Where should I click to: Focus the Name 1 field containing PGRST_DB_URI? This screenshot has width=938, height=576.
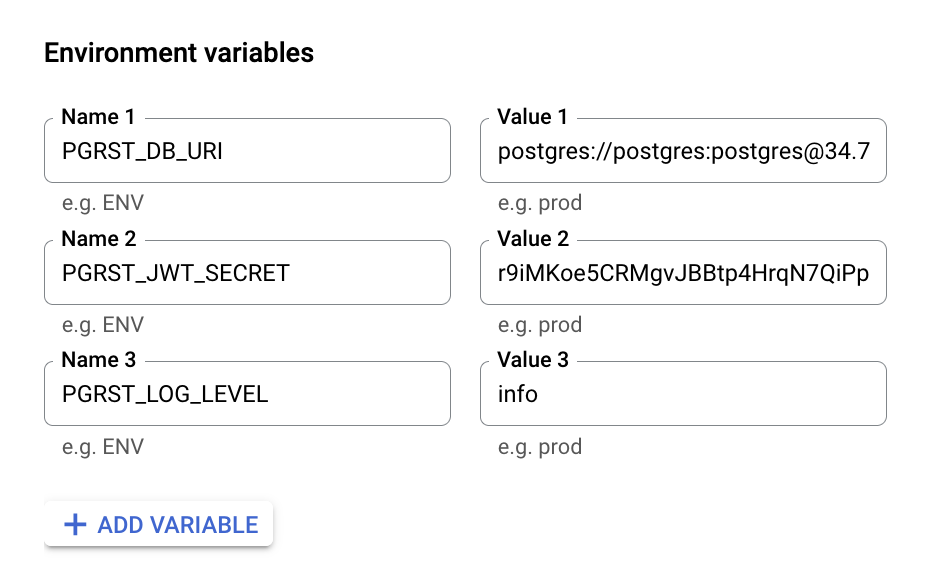coord(247,151)
